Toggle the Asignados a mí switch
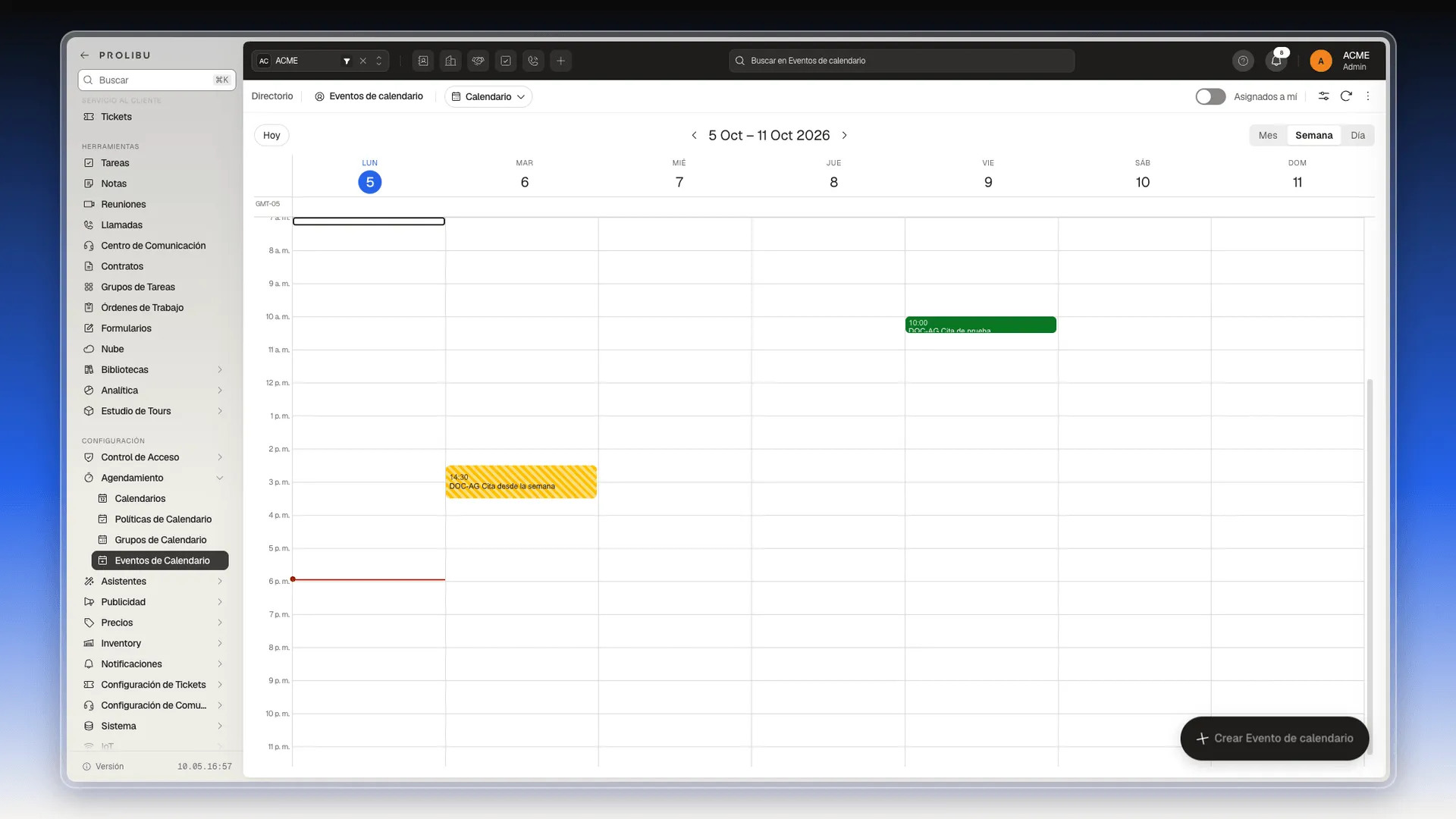 (x=1210, y=96)
